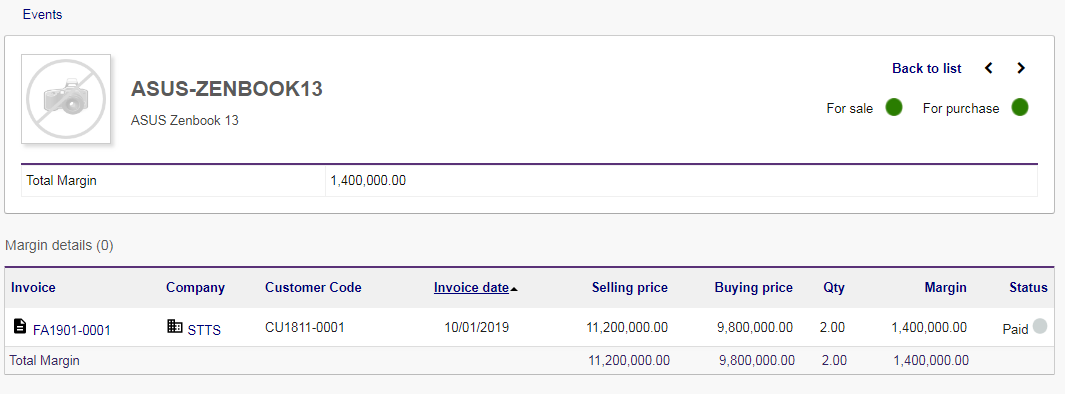
Task: Open invoice FA1901-0001
Action: [71, 331]
